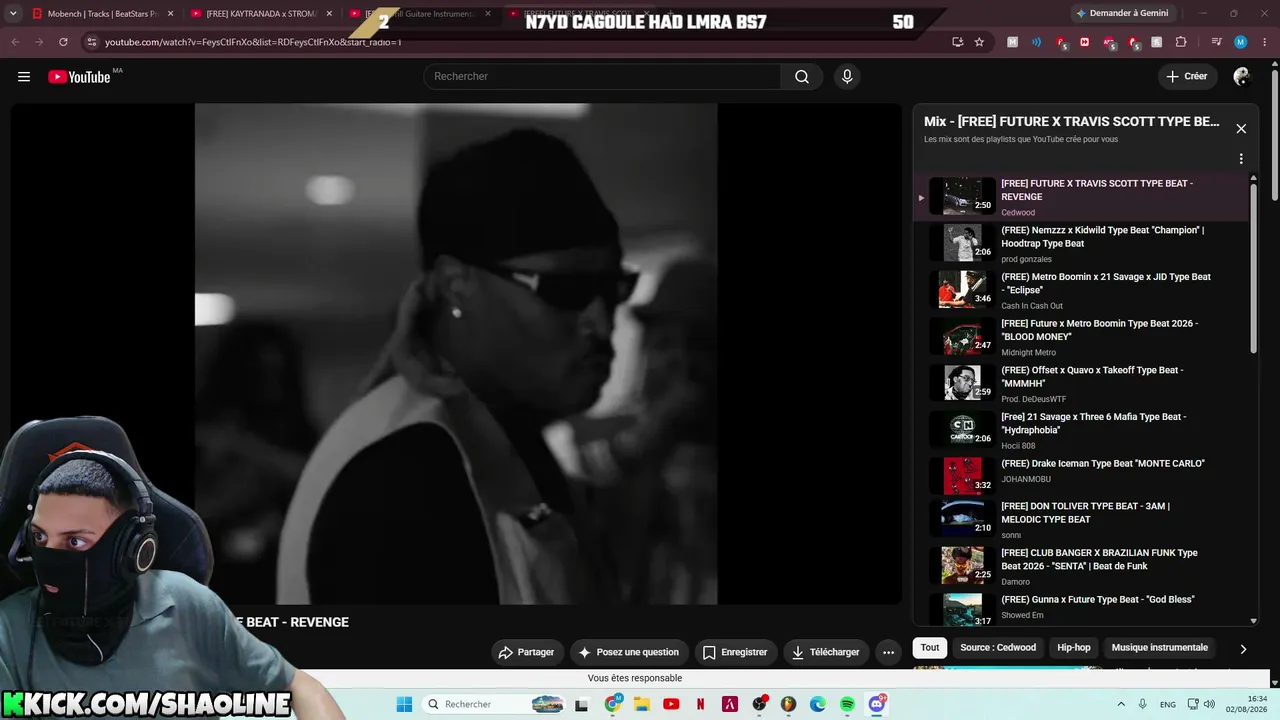The image size is (1280, 720).
Task: Click the YouTube search magnifier button
Action: point(802,77)
